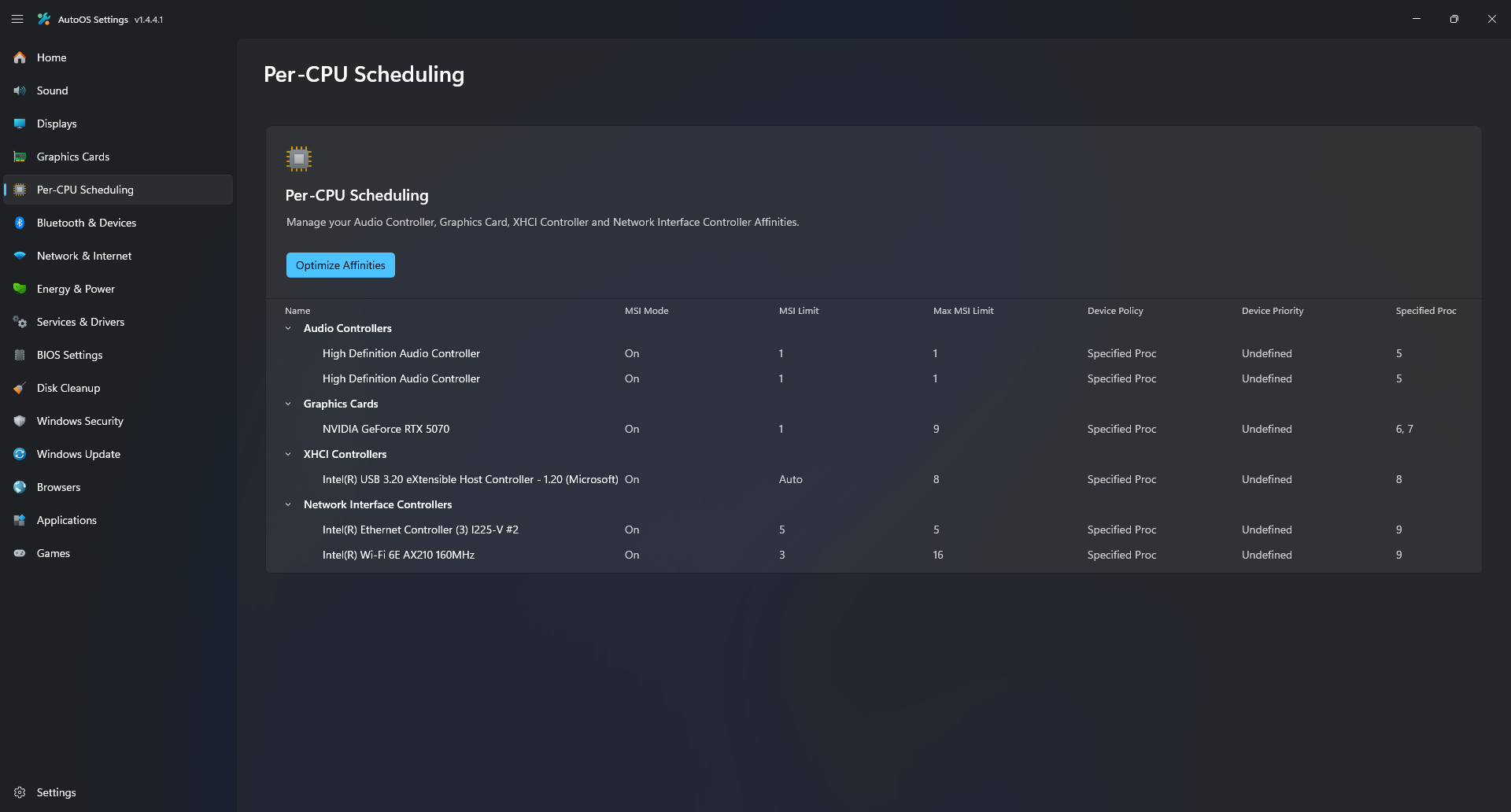This screenshot has height=812, width=1511.
Task: Minimize the AutoOS Settings window
Action: (1417, 19)
